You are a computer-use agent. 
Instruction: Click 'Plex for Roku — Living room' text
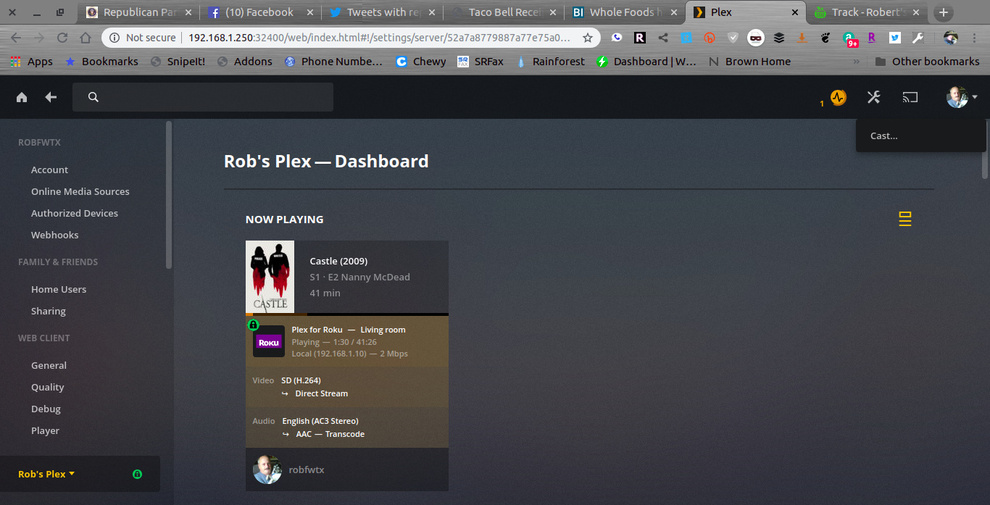(x=349, y=330)
